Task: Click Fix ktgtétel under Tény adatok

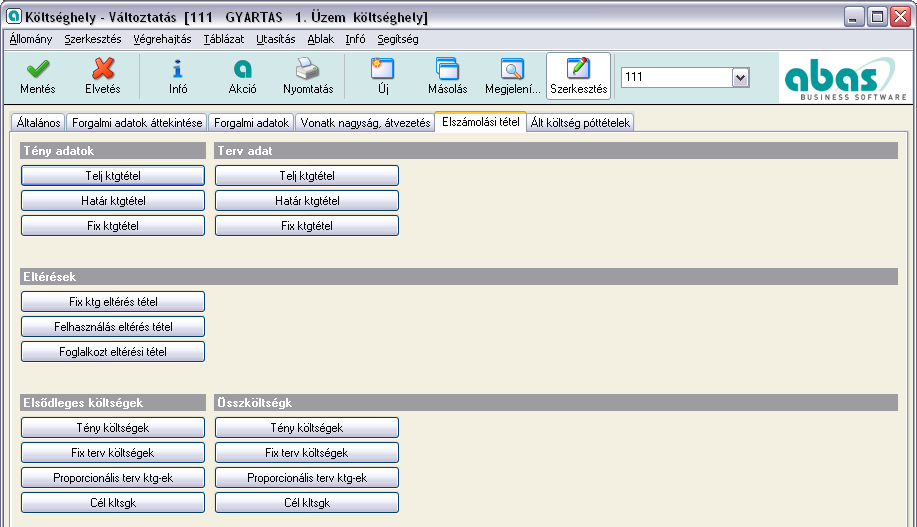Action: tap(113, 226)
